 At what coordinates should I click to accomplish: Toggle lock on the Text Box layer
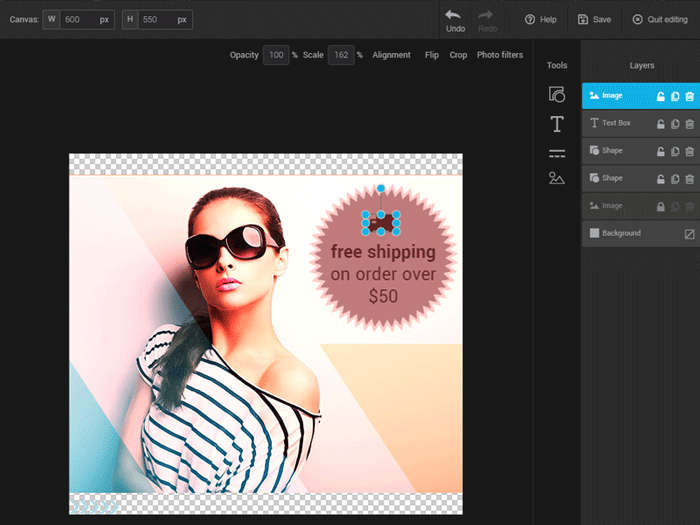(x=660, y=124)
